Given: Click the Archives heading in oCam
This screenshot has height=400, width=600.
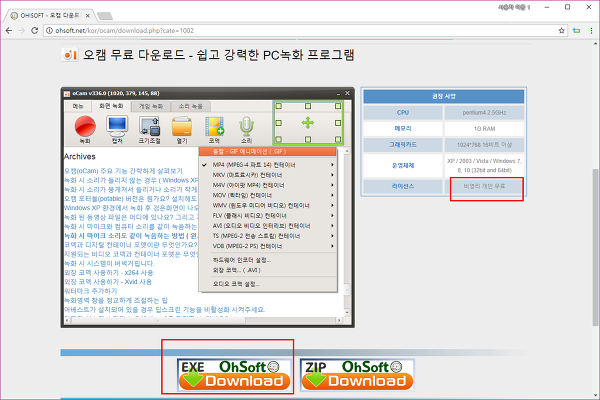Looking at the screenshot, I should click(80, 157).
